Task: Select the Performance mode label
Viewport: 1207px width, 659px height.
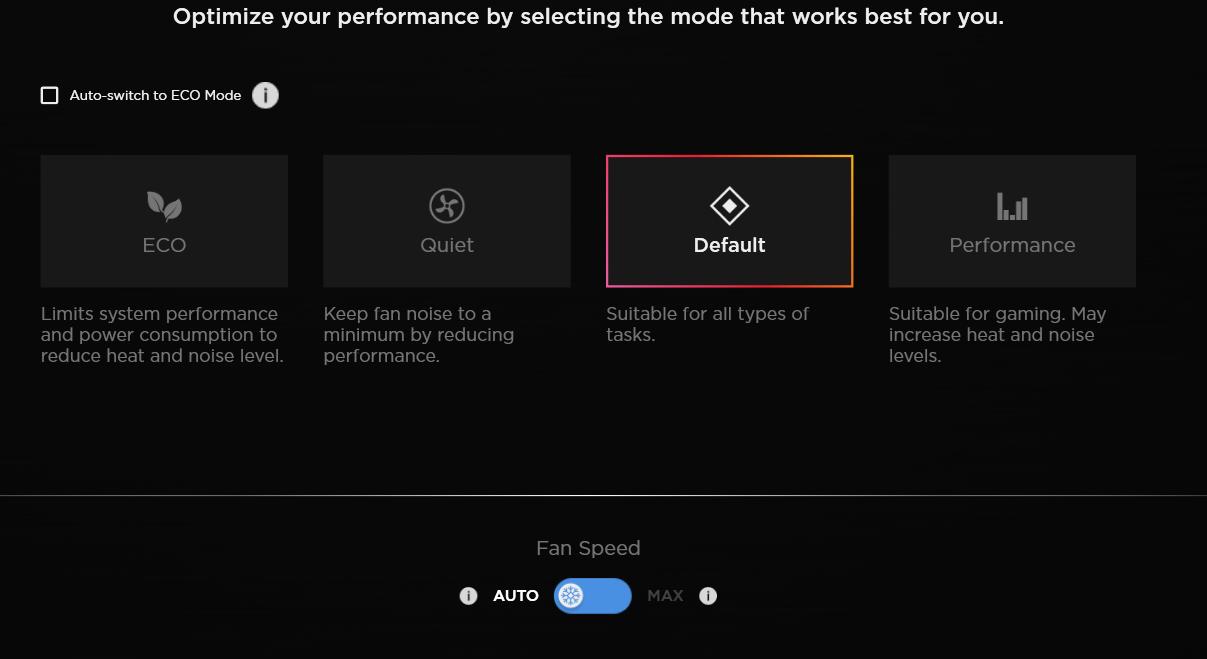Action: click(x=1012, y=246)
